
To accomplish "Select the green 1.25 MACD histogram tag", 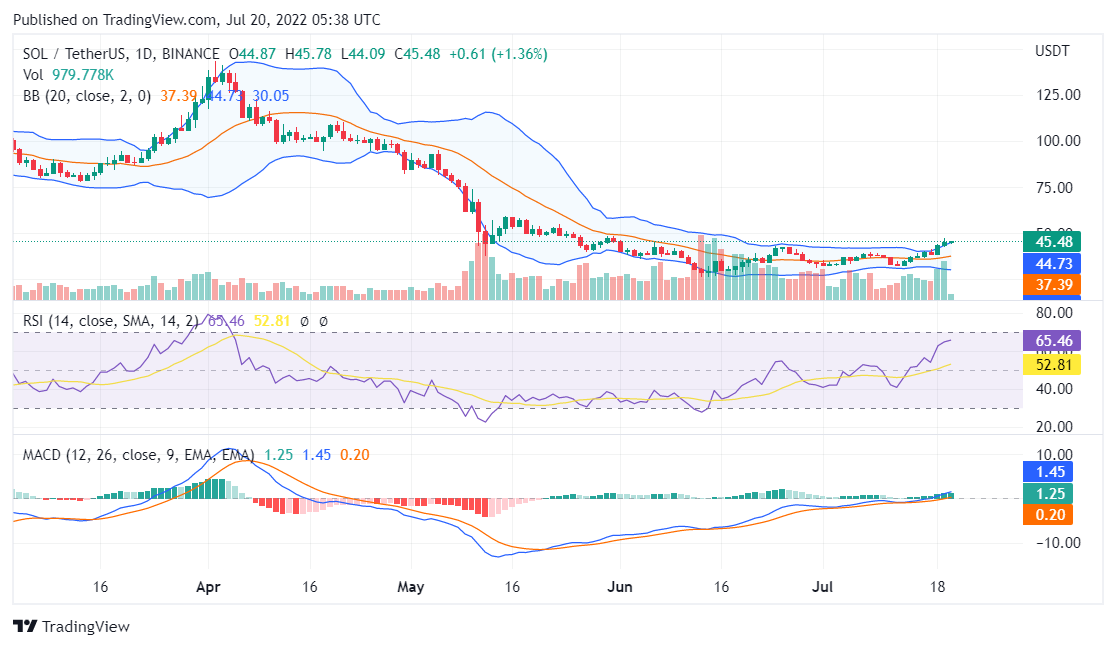I will [1054, 493].
